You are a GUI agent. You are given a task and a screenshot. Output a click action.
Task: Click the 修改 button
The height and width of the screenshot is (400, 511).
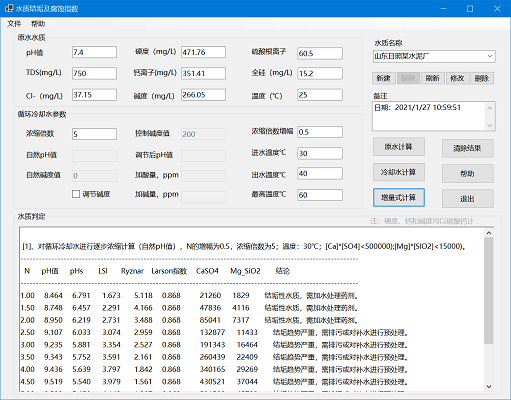click(457, 78)
